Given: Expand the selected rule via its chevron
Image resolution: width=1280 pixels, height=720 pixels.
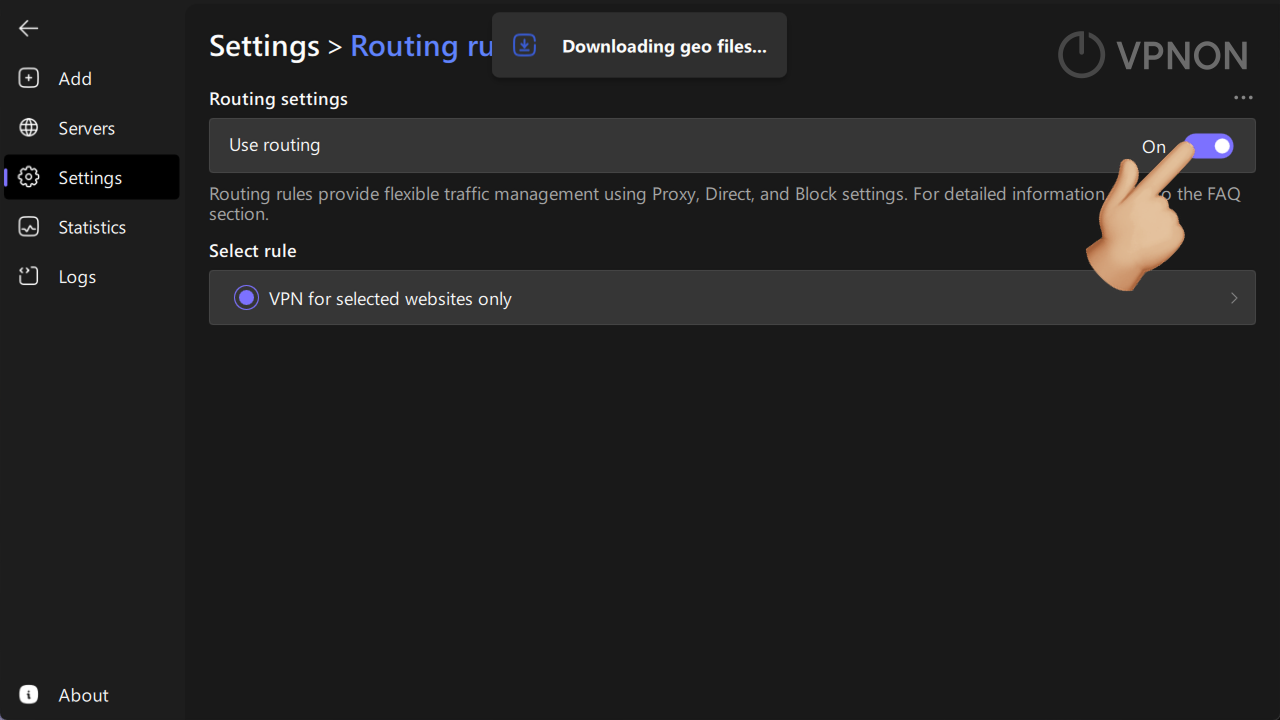Looking at the screenshot, I should click(1234, 297).
